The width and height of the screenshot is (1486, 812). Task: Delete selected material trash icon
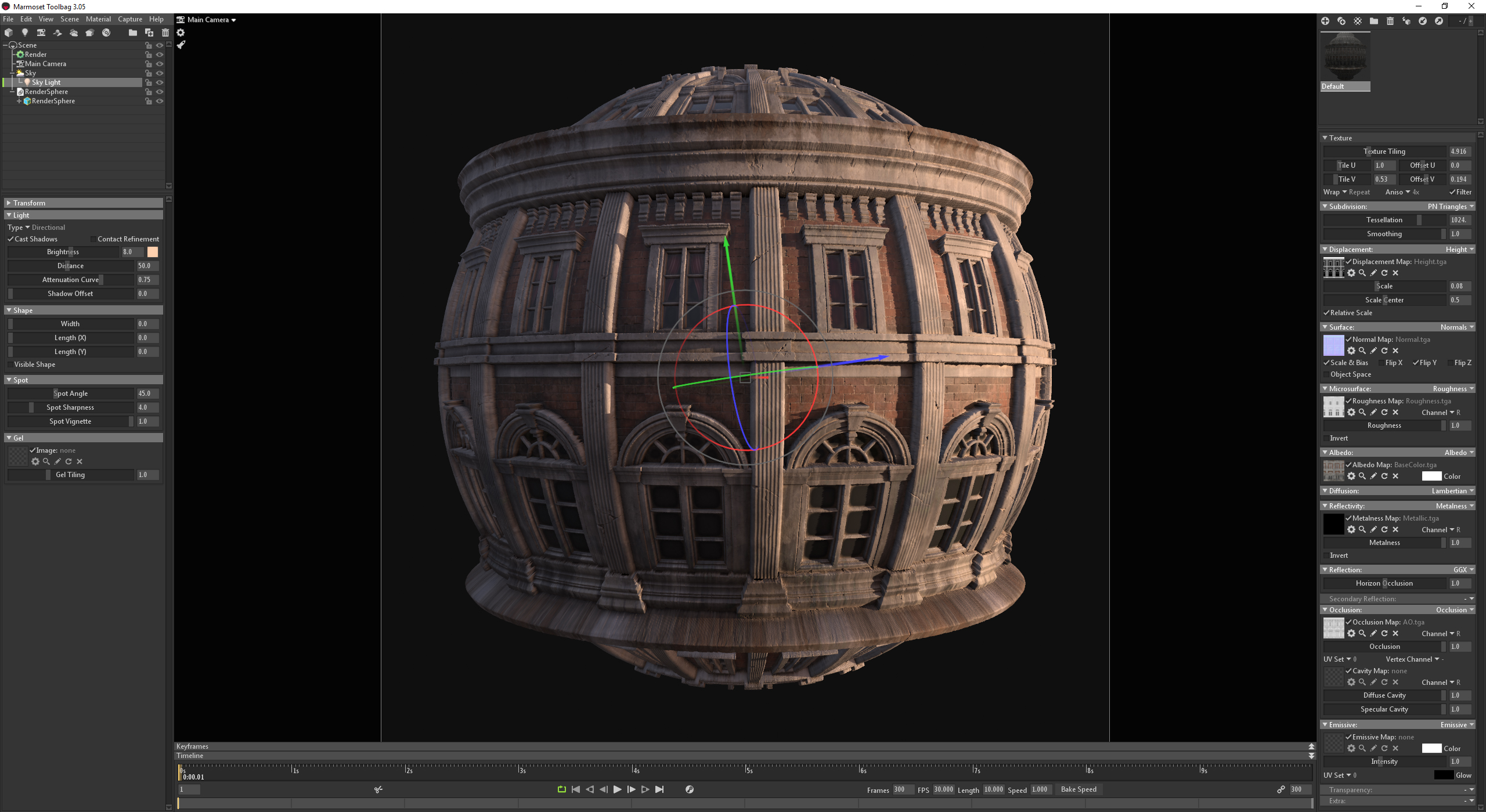[x=1390, y=21]
